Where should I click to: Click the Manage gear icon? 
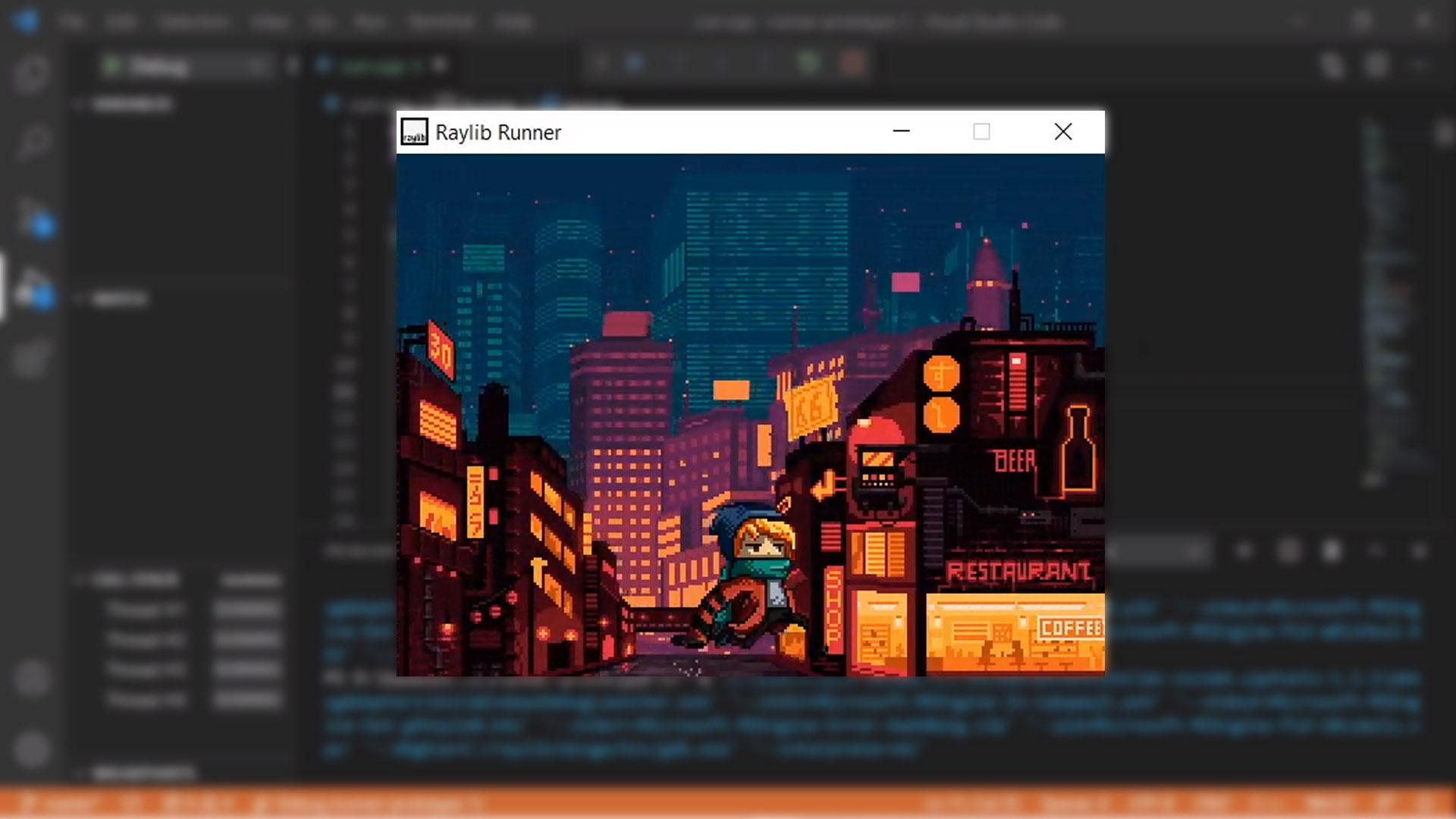31,750
